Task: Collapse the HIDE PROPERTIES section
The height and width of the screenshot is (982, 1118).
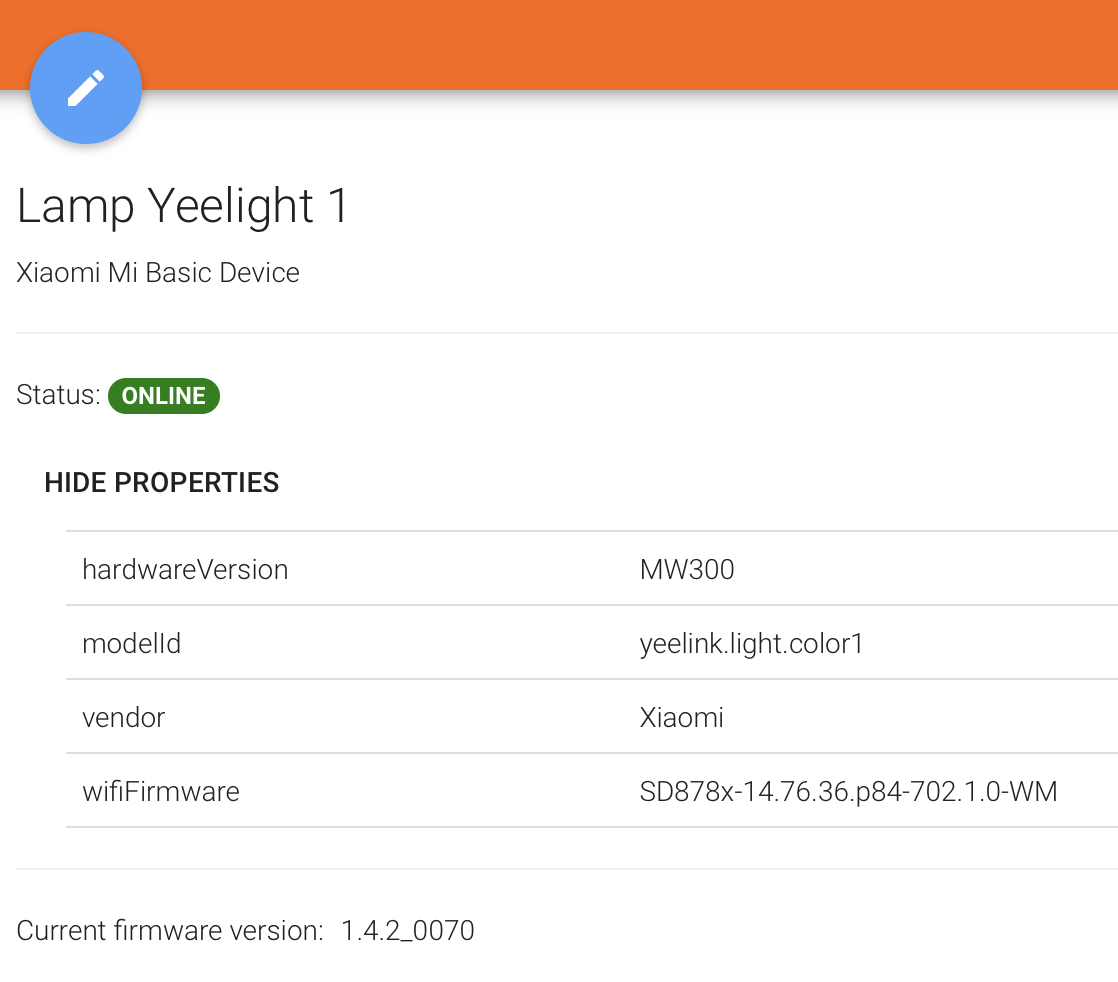Action: pyautogui.click(x=161, y=483)
